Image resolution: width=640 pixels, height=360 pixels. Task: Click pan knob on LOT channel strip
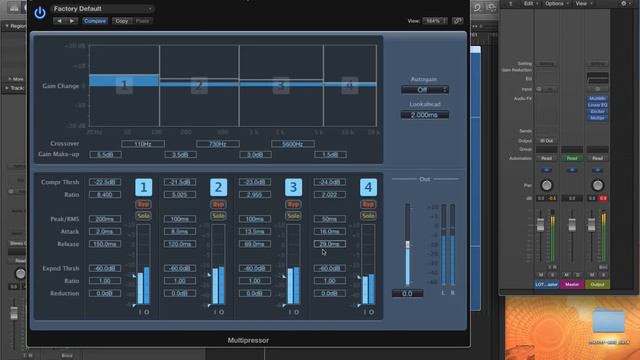coord(547,185)
